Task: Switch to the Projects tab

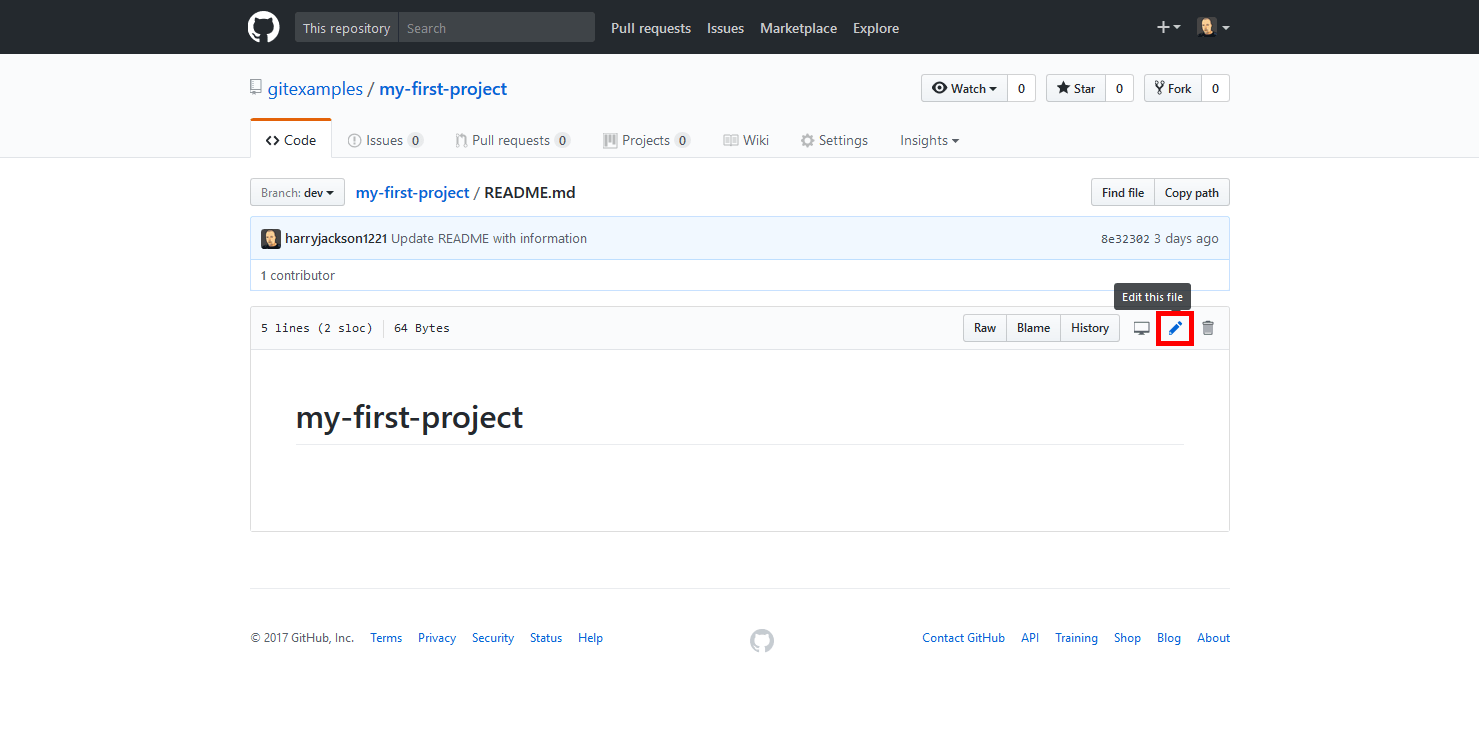Action: coord(646,140)
